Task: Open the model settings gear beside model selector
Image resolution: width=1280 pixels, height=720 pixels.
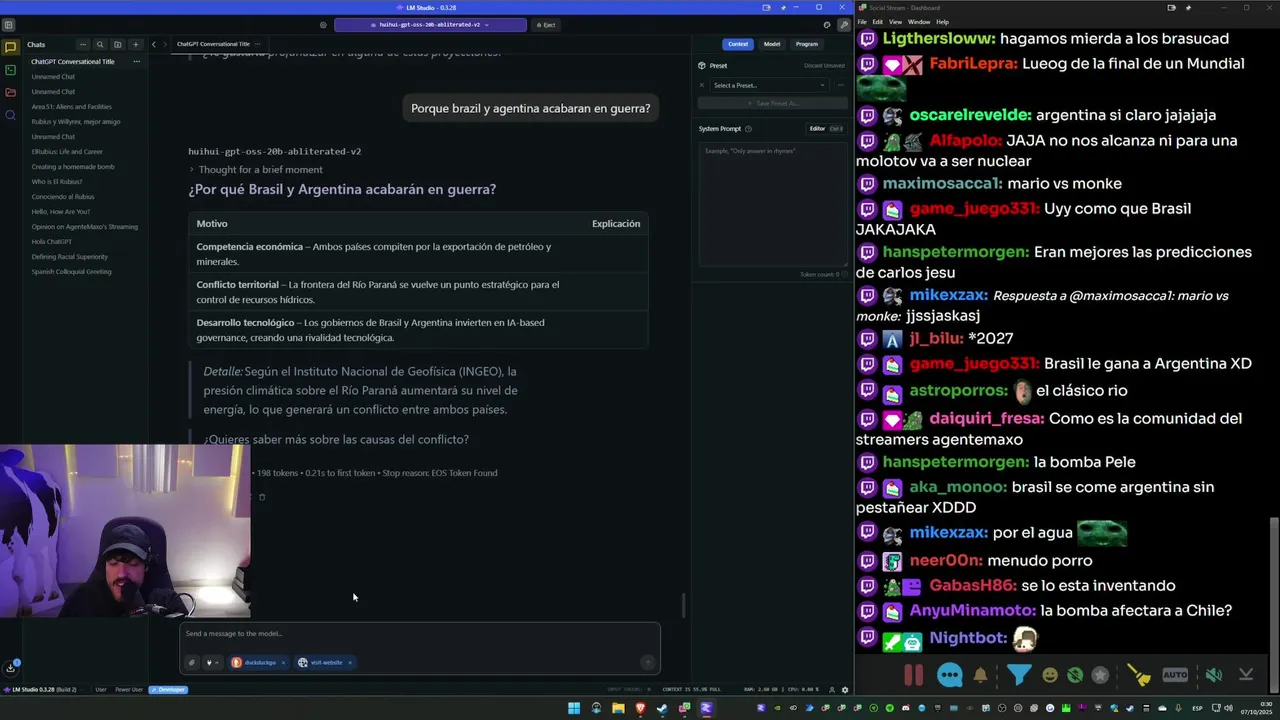Action: 323,25
